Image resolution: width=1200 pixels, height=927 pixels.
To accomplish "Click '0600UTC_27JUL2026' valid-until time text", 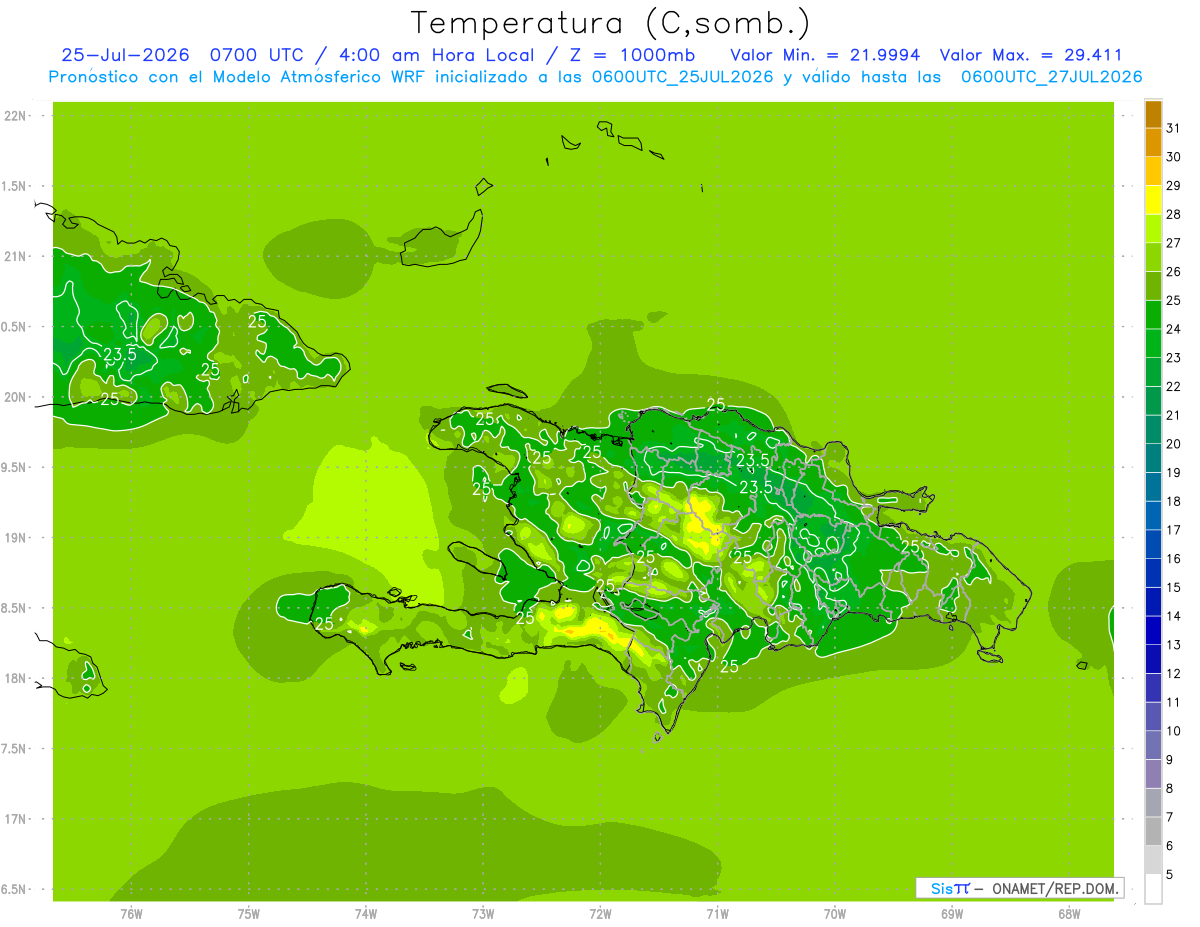I will tap(1052, 77).
